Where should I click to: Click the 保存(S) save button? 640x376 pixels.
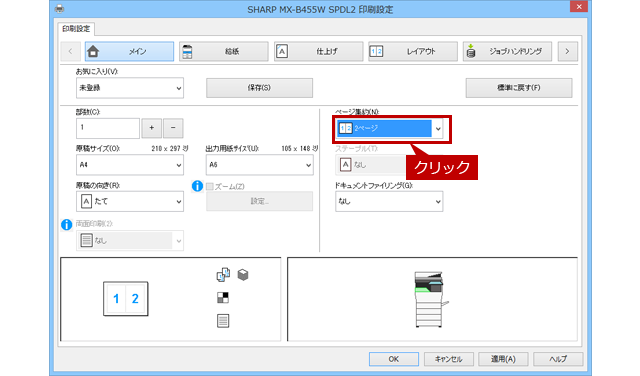tap(259, 88)
